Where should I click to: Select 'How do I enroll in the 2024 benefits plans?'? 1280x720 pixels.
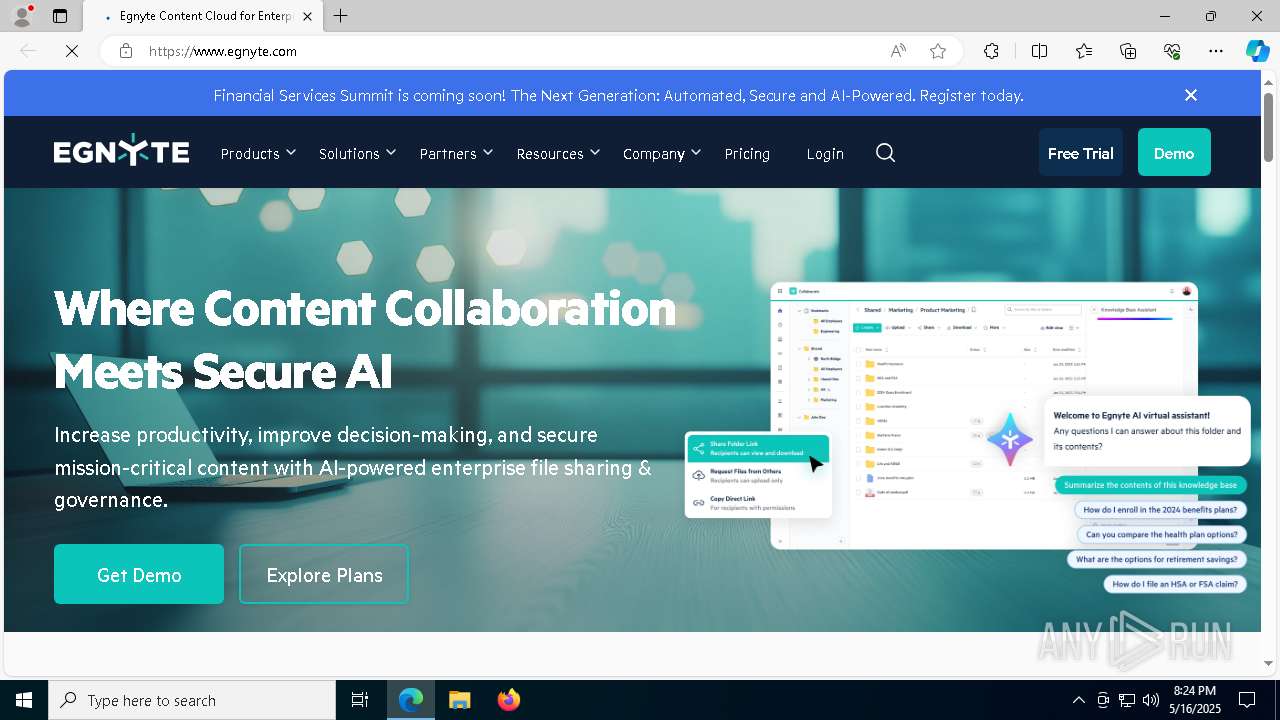coord(1160,510)
